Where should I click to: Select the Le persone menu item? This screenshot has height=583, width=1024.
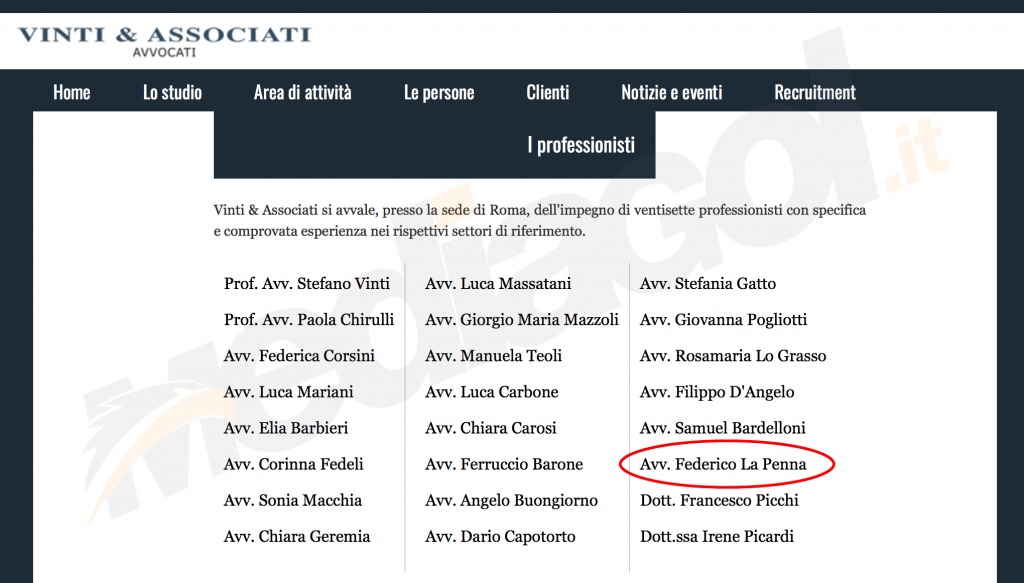click(x=439, y=93)
